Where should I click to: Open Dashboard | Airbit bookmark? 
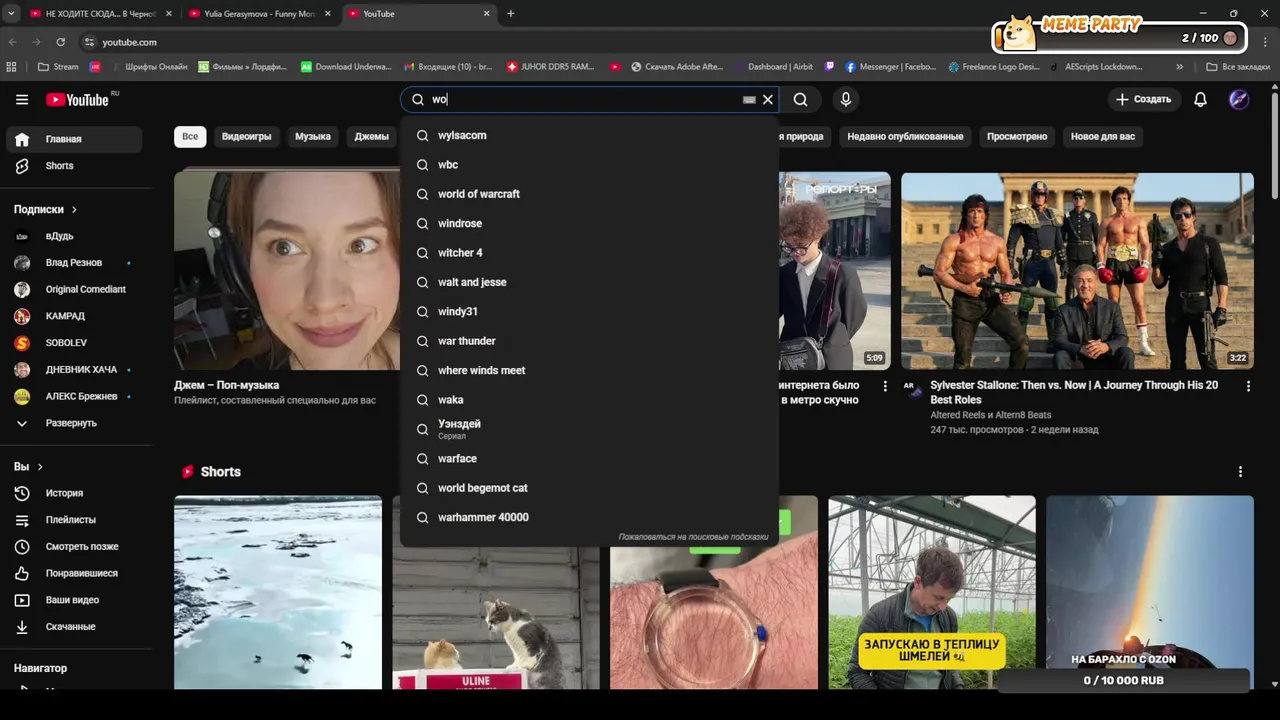click(x=772, y=67)
